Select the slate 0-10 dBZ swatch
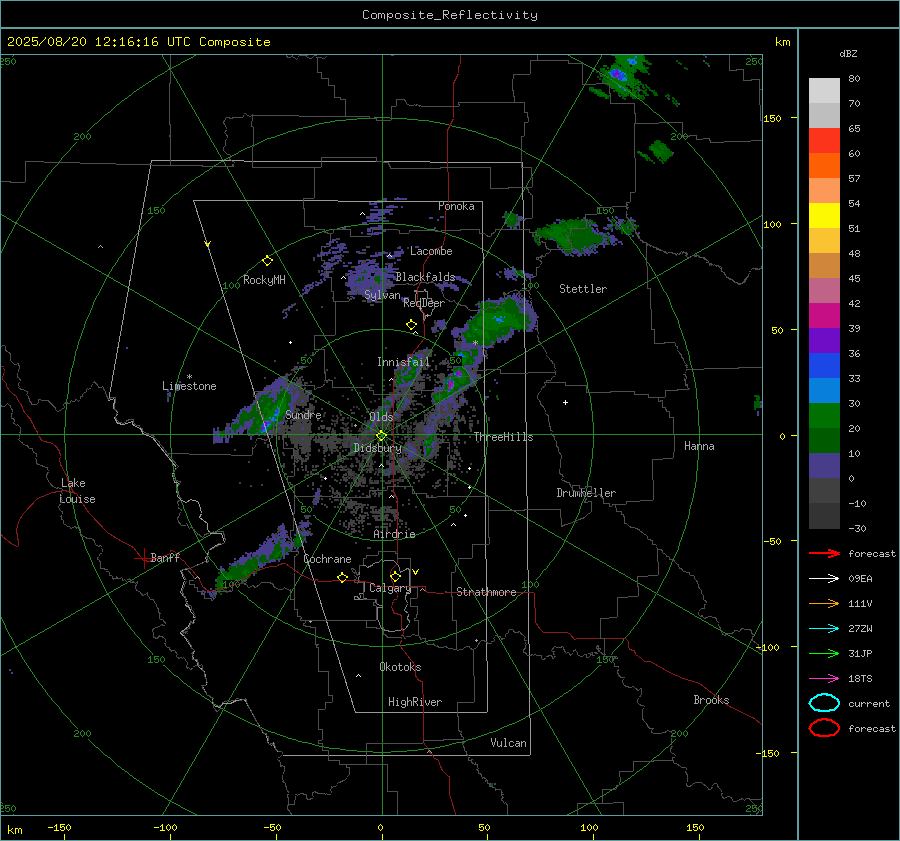Viewport: 900px width, 841px height. pos(824,466)
